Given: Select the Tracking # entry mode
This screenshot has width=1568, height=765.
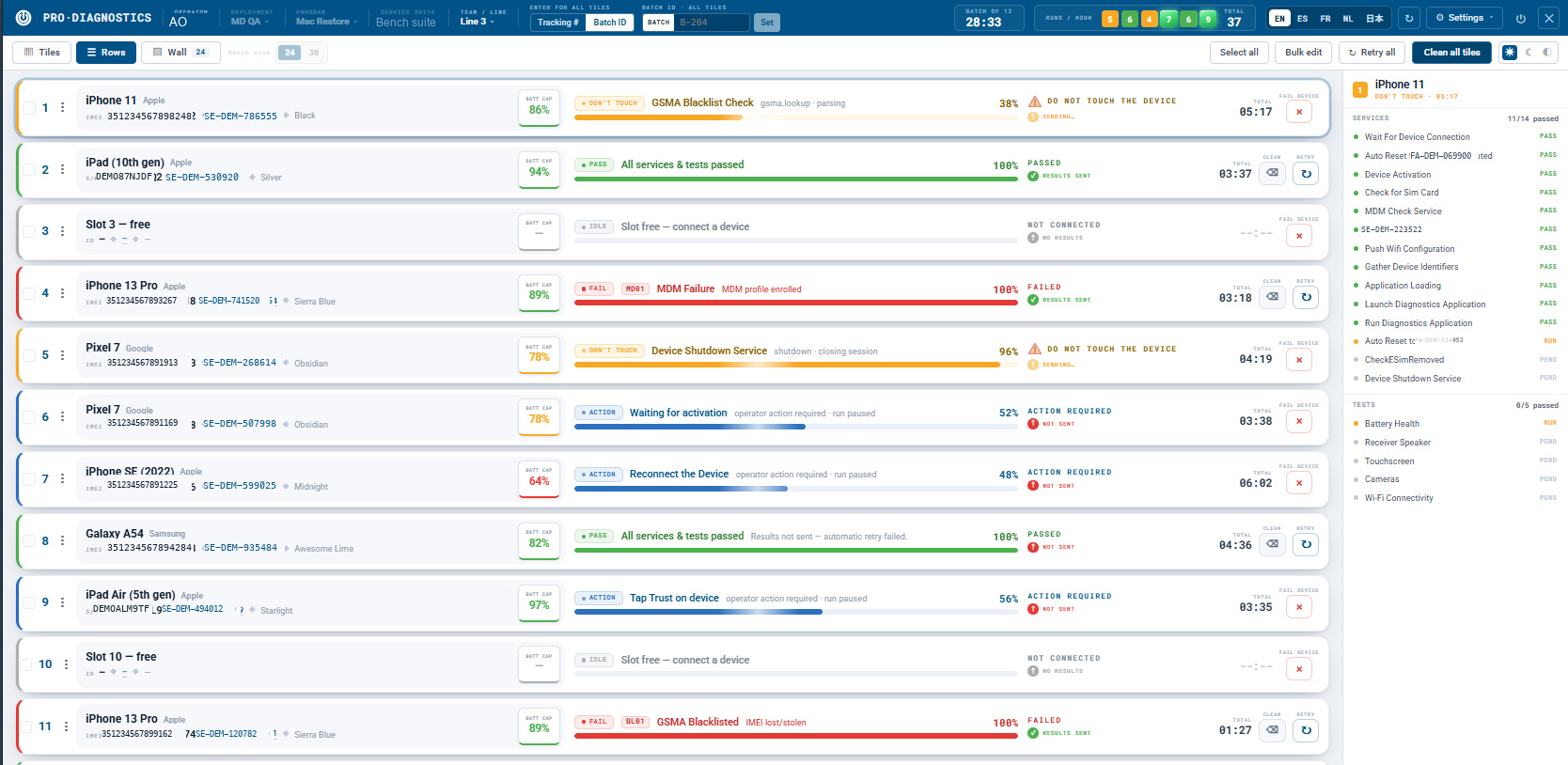Looking at the screenshot, I should 558,23.
